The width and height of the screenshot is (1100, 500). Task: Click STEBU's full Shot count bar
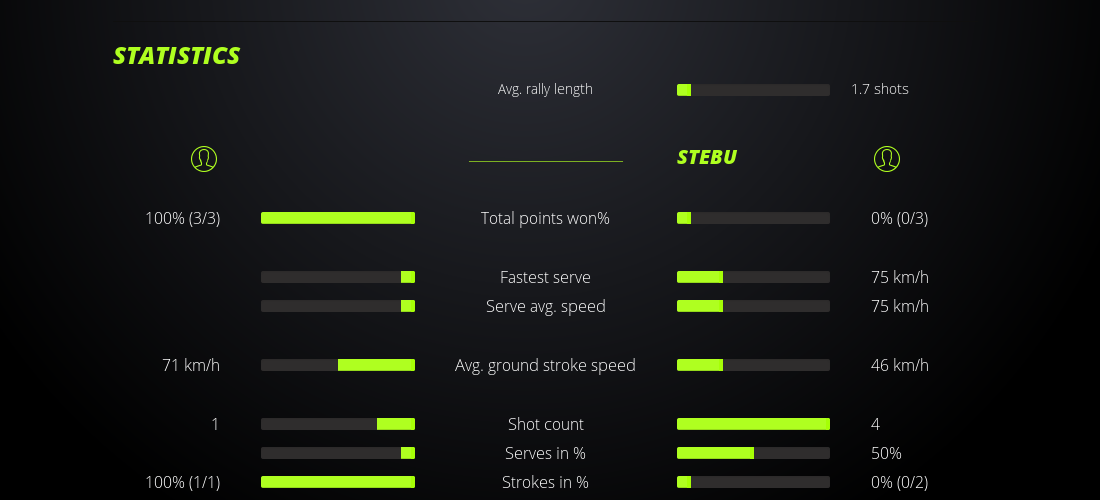[753, 424]
